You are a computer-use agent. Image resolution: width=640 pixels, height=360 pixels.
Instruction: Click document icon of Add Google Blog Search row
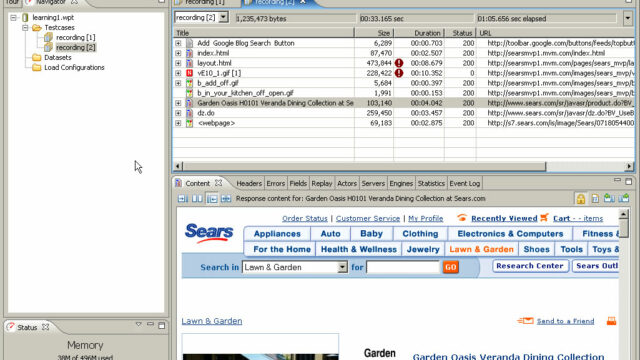189,43
